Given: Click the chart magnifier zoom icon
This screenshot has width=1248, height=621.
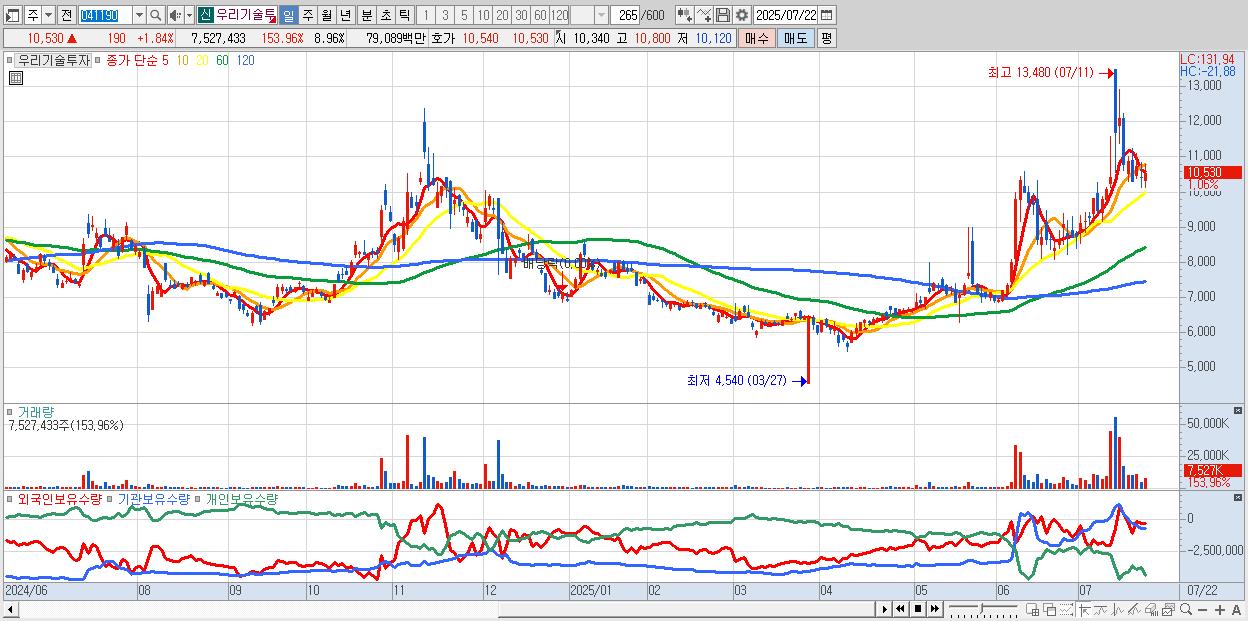Looking at the screenshot, I should [1186, 609].
